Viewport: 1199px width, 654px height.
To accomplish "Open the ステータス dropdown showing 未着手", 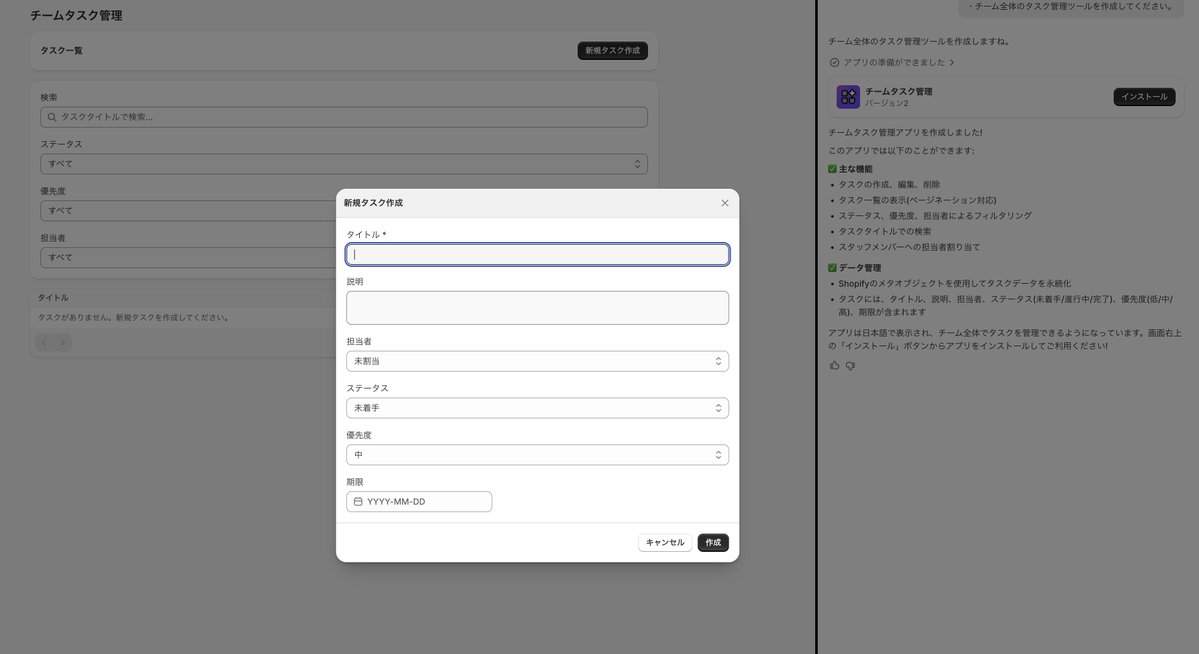I will (537, 408).
